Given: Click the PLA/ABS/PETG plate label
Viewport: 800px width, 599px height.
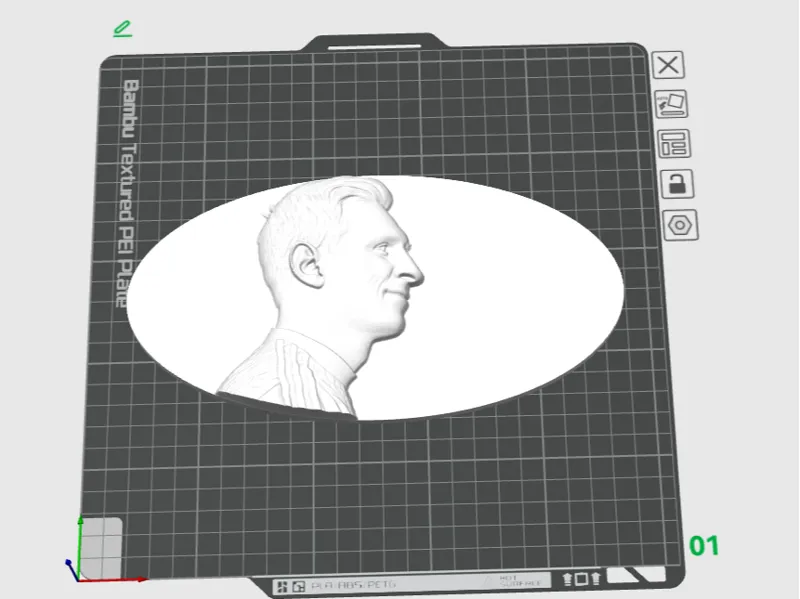Looking at the screenshot, I should (353, 585).
